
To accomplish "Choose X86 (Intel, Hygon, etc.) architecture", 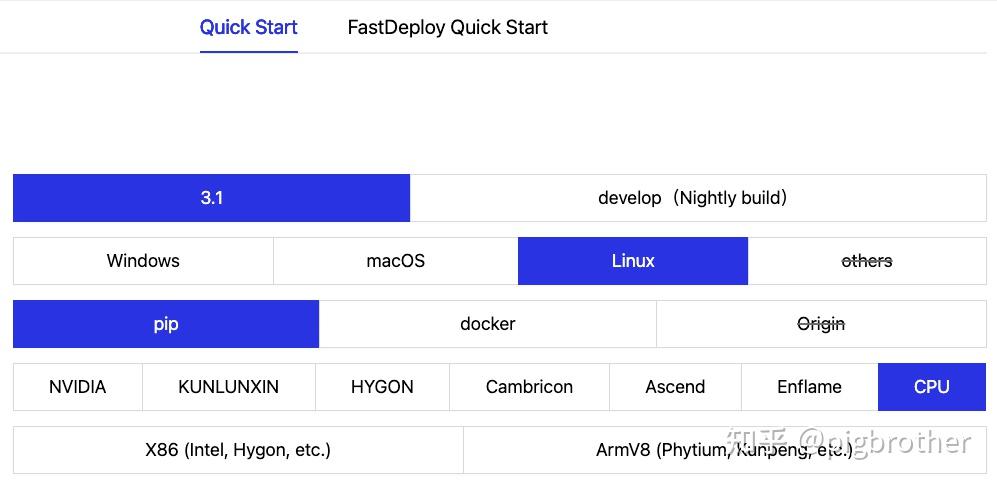I will pos(238,450).
